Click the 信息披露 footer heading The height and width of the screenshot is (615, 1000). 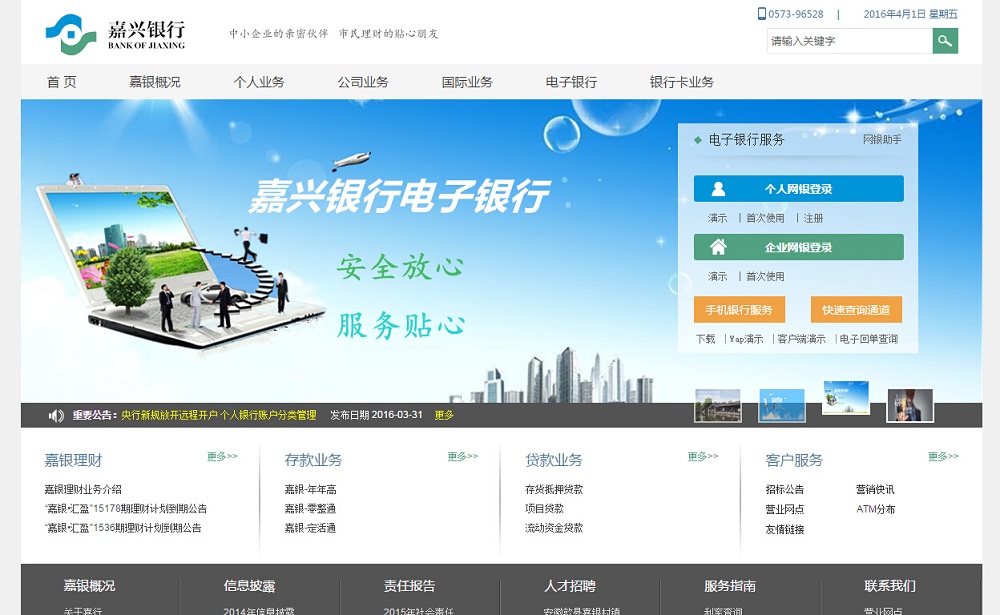point(249,586)
